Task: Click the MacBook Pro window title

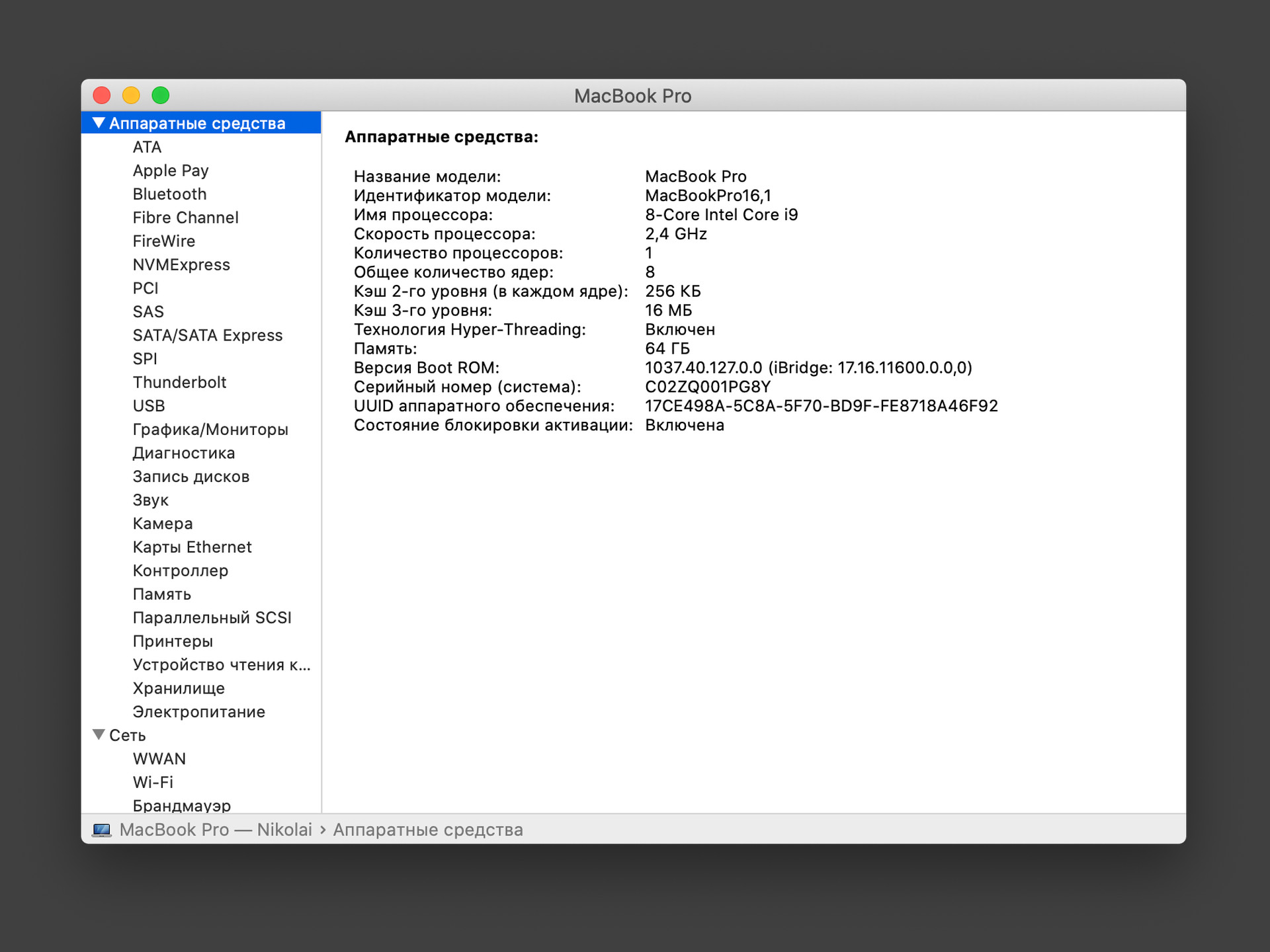Action: [x=633, y=96]
